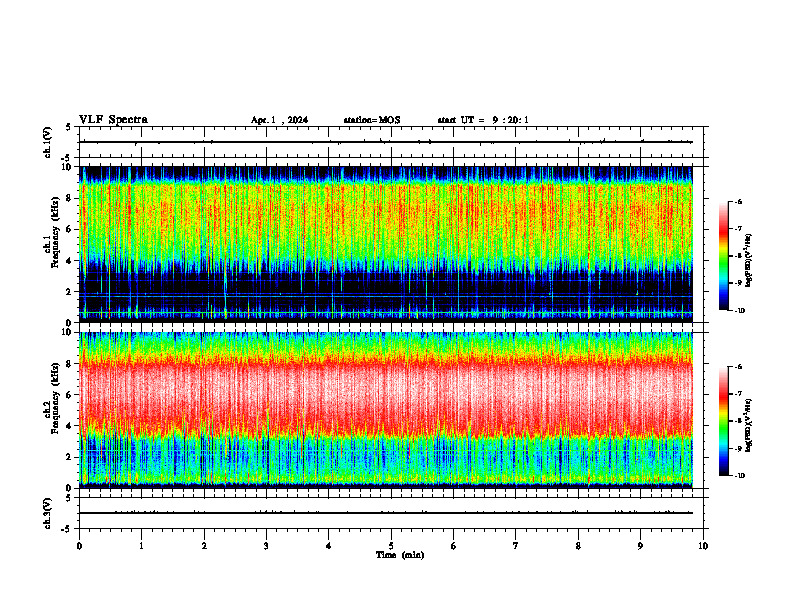The image size is (792, 612).
Task: Click the ch.1 spectrogram plot area
Action: (x=386, y=244)
